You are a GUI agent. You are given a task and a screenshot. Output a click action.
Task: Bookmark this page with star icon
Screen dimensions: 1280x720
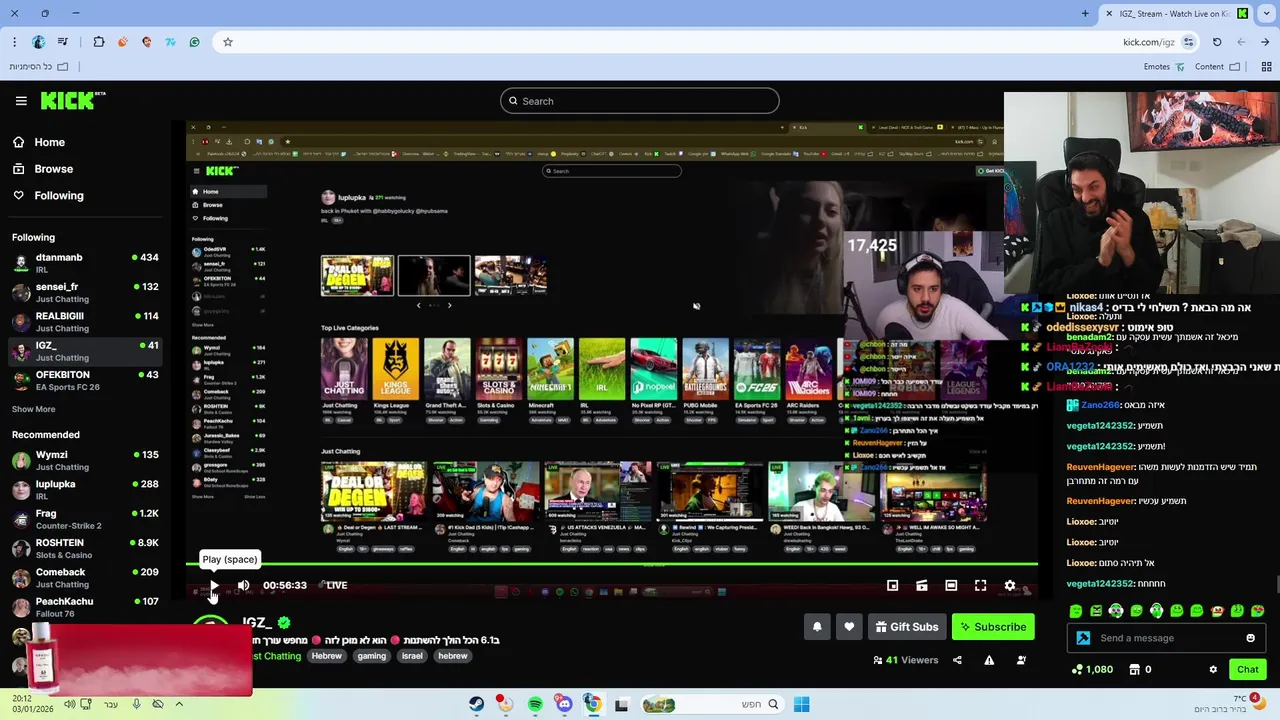(228, 42)
